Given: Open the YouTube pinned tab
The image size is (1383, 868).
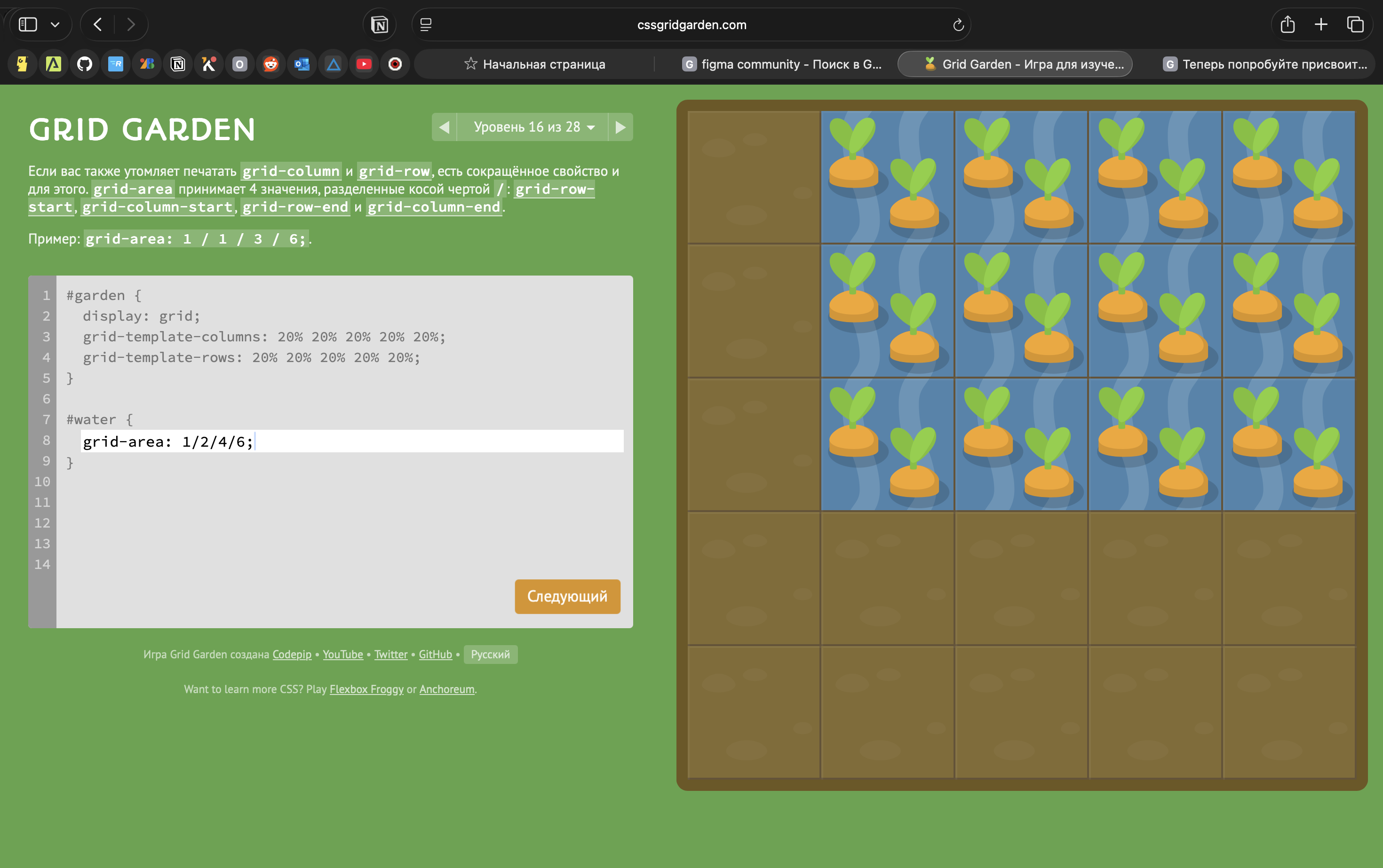Looking at the screenshot, I should (364, 64).
